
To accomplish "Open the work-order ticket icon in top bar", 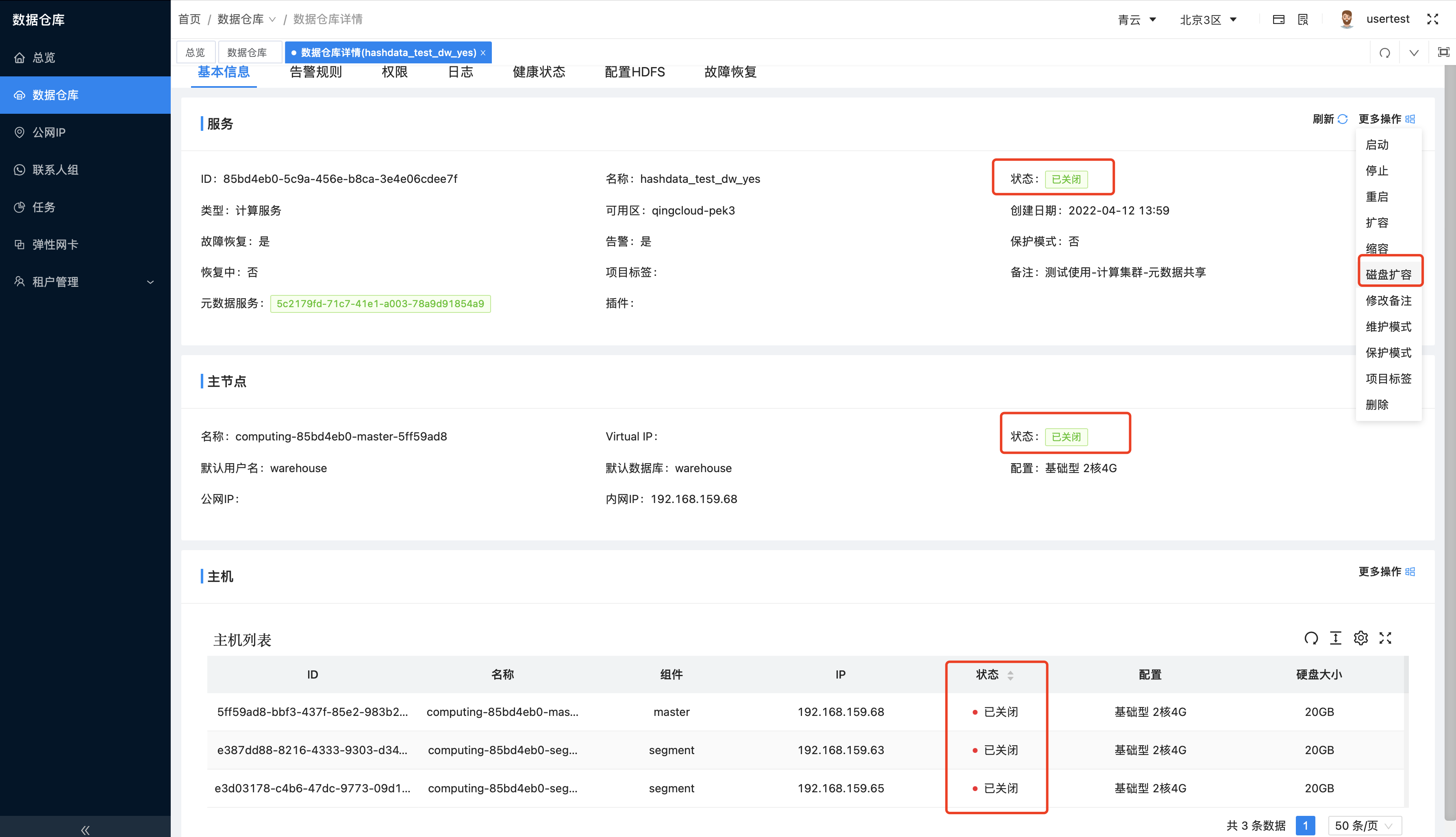I will click(x=1302, y=19).
